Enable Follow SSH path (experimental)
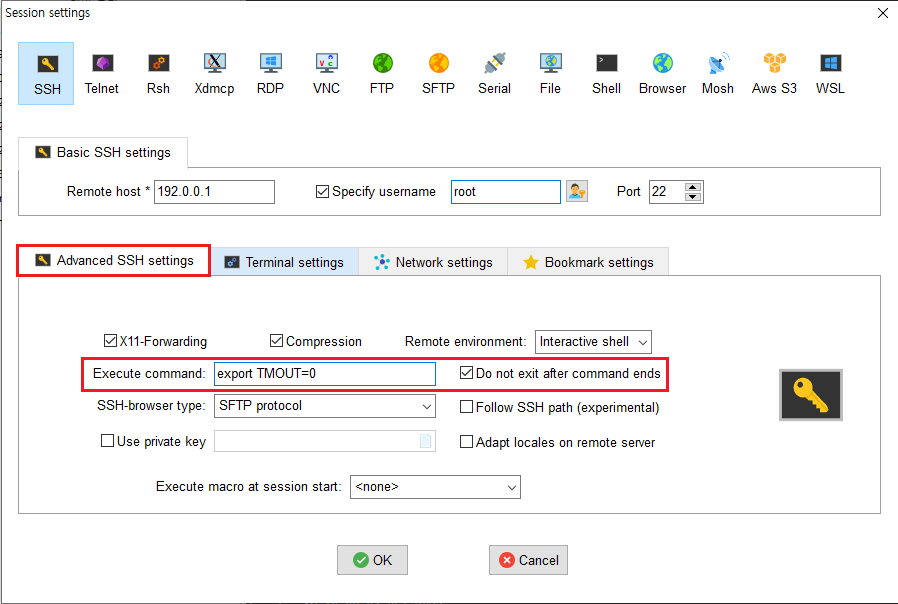The height and width of the screenshot is (604, 898). tap(466, 407)
